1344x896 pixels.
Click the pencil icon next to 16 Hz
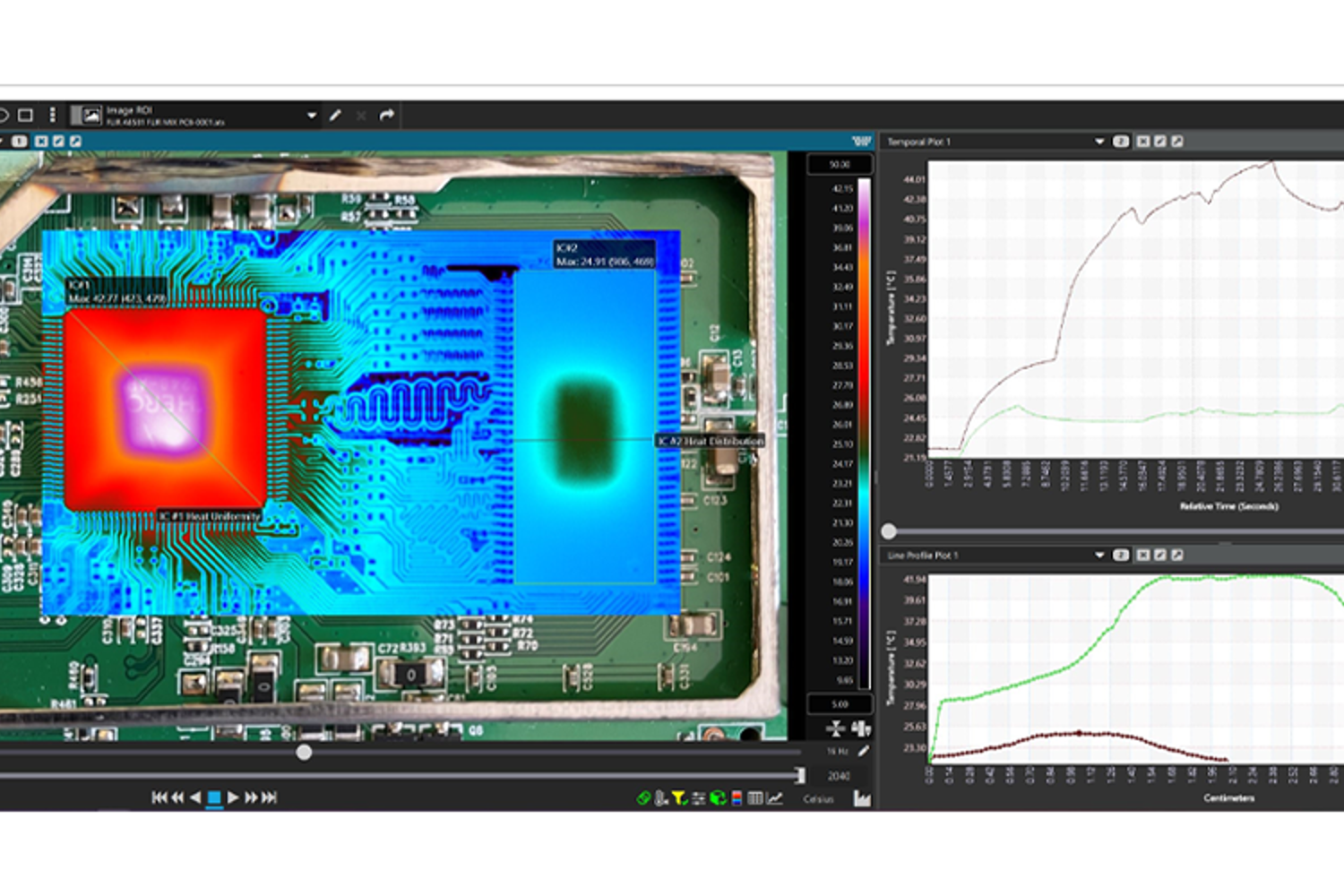[863, 751]
